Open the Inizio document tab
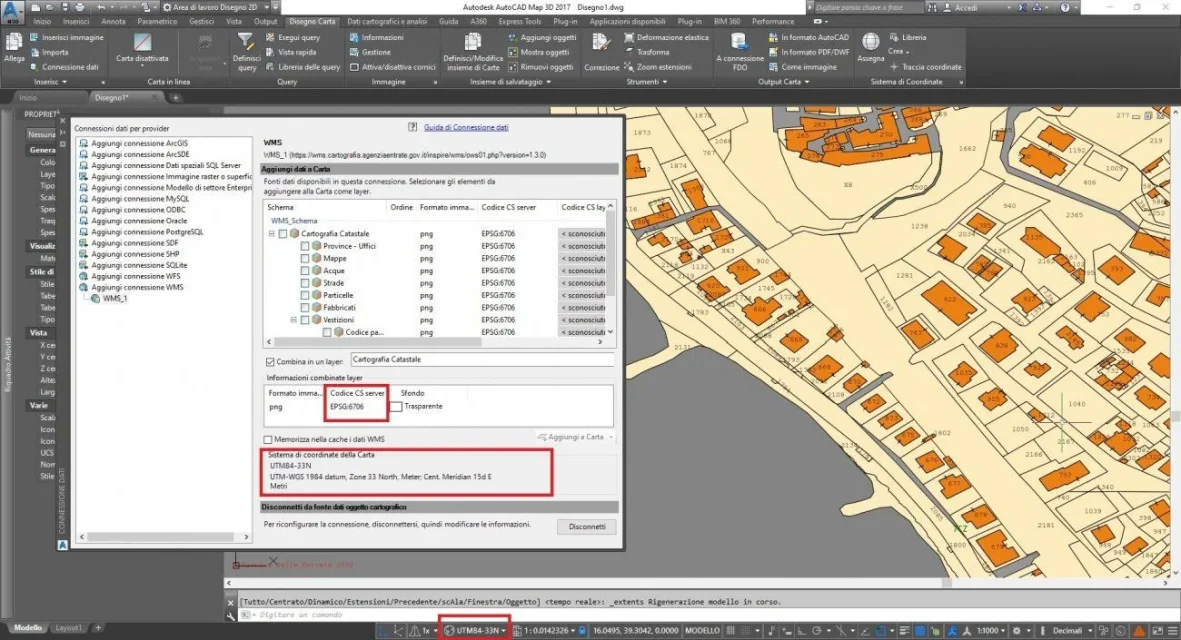Screen dimensions: 1181x640 click(28, 98)
